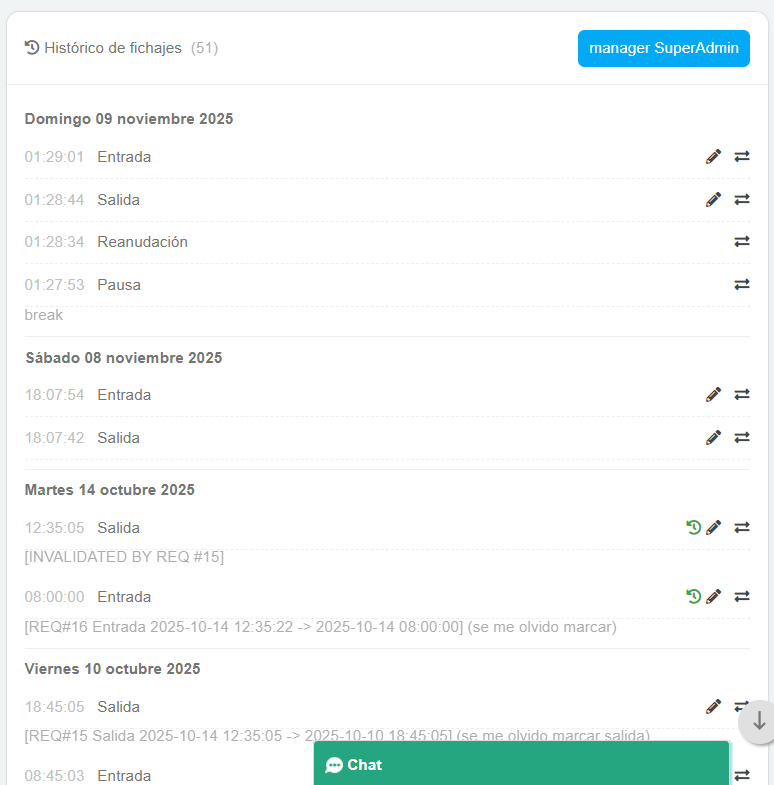Image resolution: width=774 pixels, height=785 pixels.
Task: Edit the 18:07:42 Salida pencil icon
Action: (x=713, y=438)
